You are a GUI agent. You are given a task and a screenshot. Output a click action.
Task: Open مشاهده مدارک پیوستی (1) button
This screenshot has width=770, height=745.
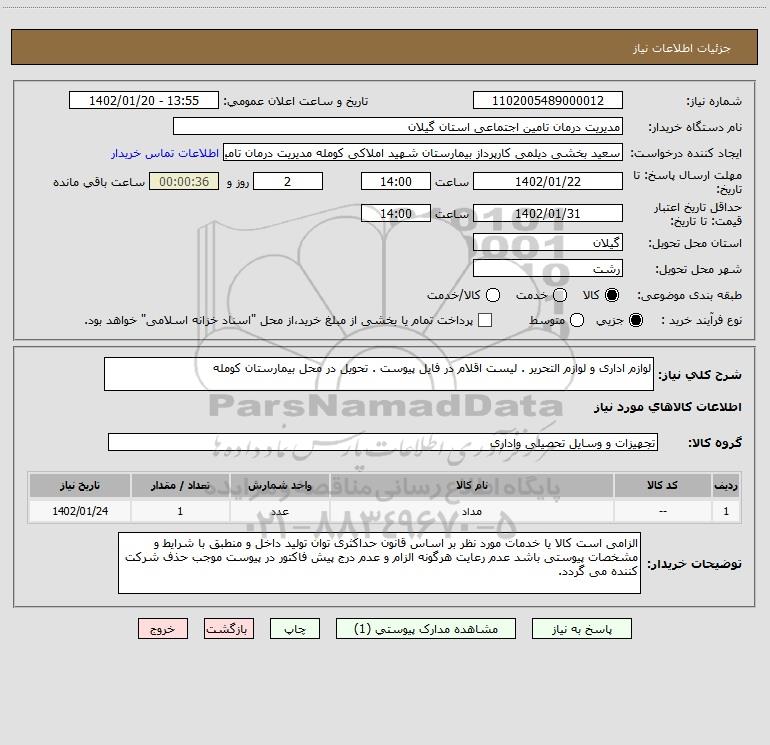click(426, 629)
